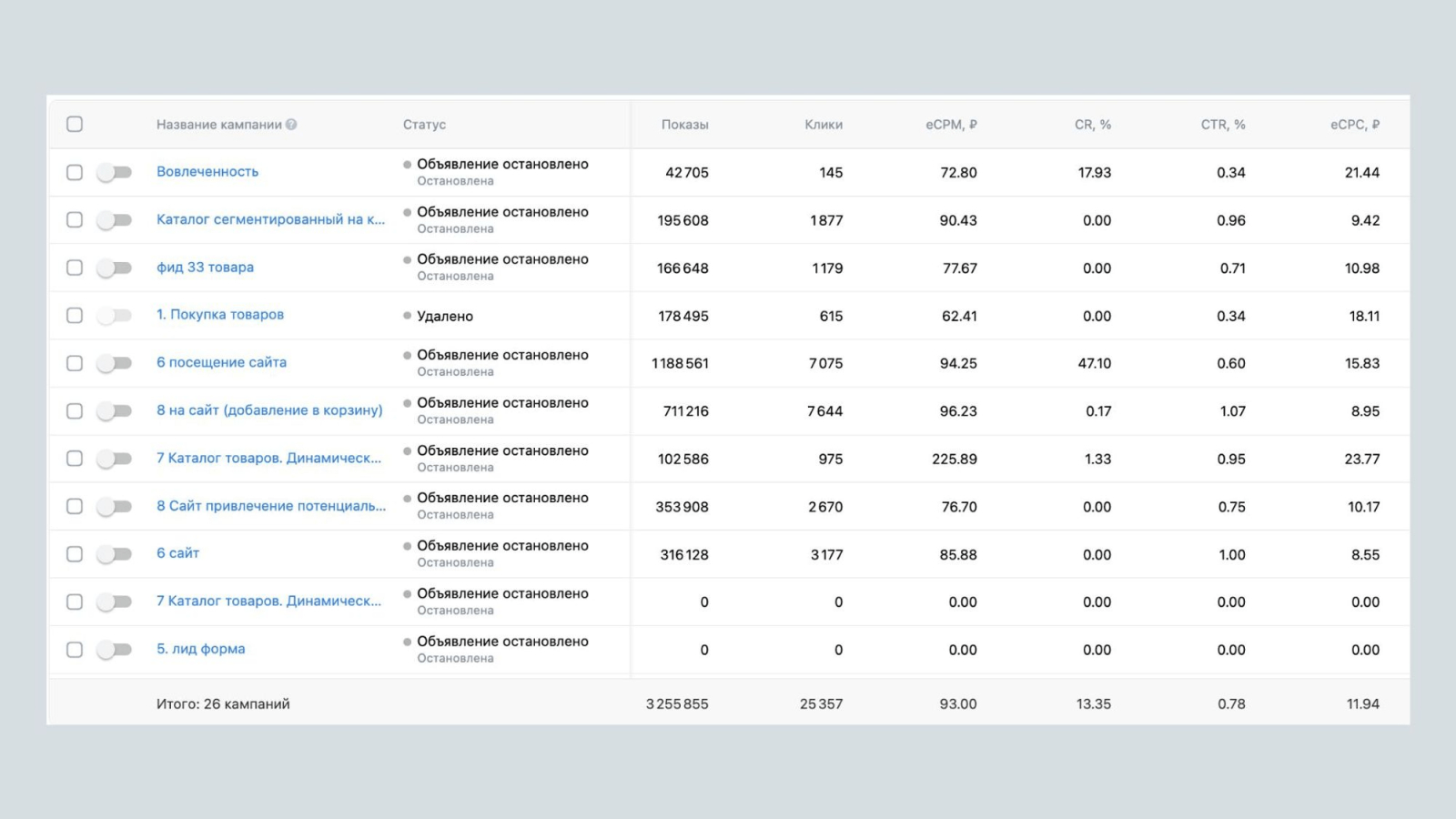Viewport: 1456px width, 819px height.
Task: Go to the фид 33 товара campaign
Action: pos(205,267)
